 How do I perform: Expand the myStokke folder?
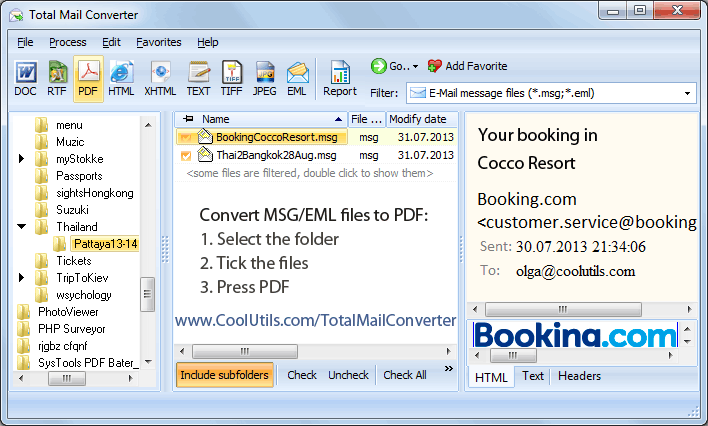[x=21, y=159]
